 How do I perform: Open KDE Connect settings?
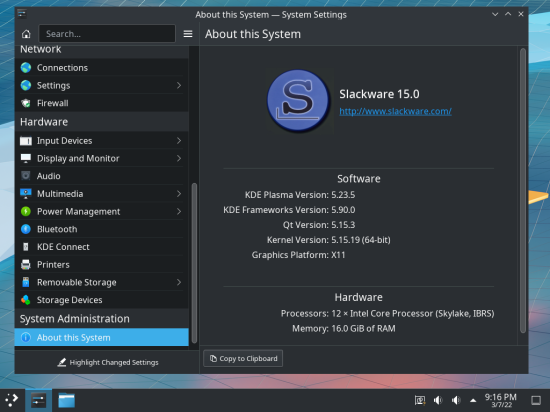pos(101,247)
